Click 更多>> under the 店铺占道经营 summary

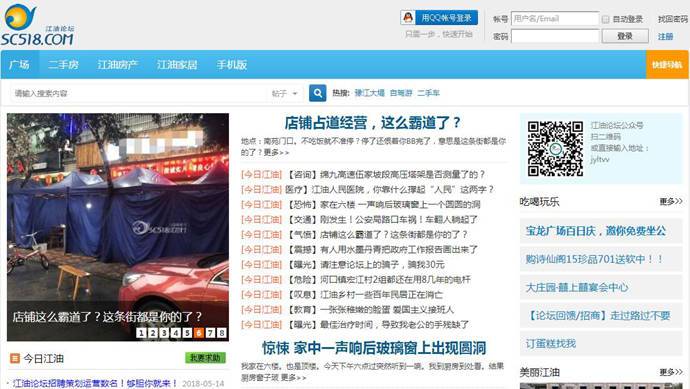(x=276, y=153)
